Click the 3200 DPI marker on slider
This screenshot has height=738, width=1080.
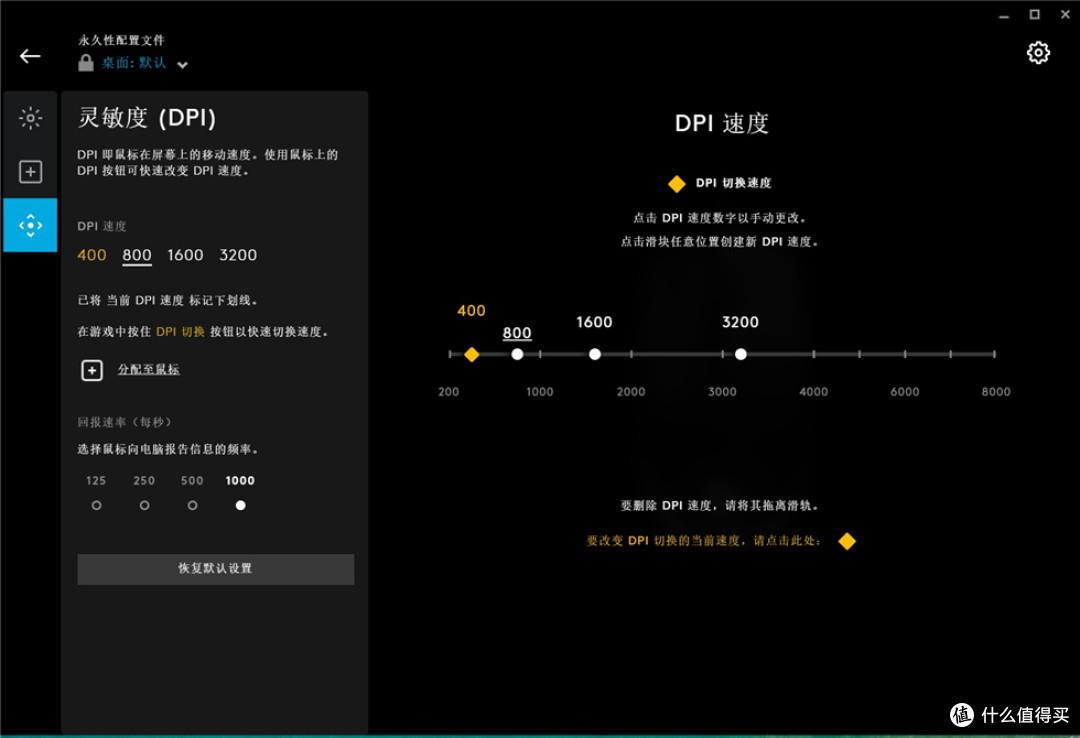click(740, 354)
